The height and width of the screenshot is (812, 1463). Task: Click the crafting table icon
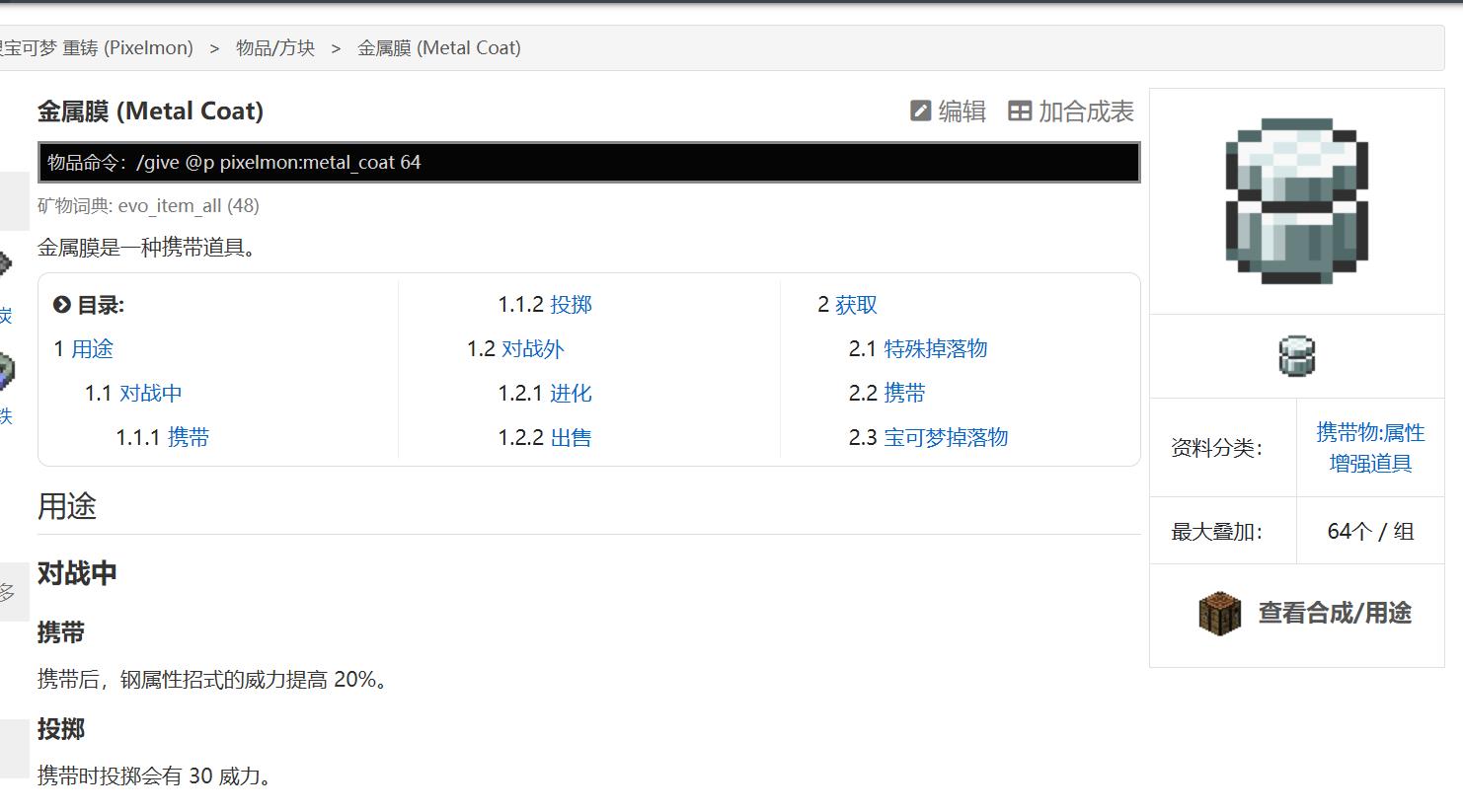tap(1220, 614)
